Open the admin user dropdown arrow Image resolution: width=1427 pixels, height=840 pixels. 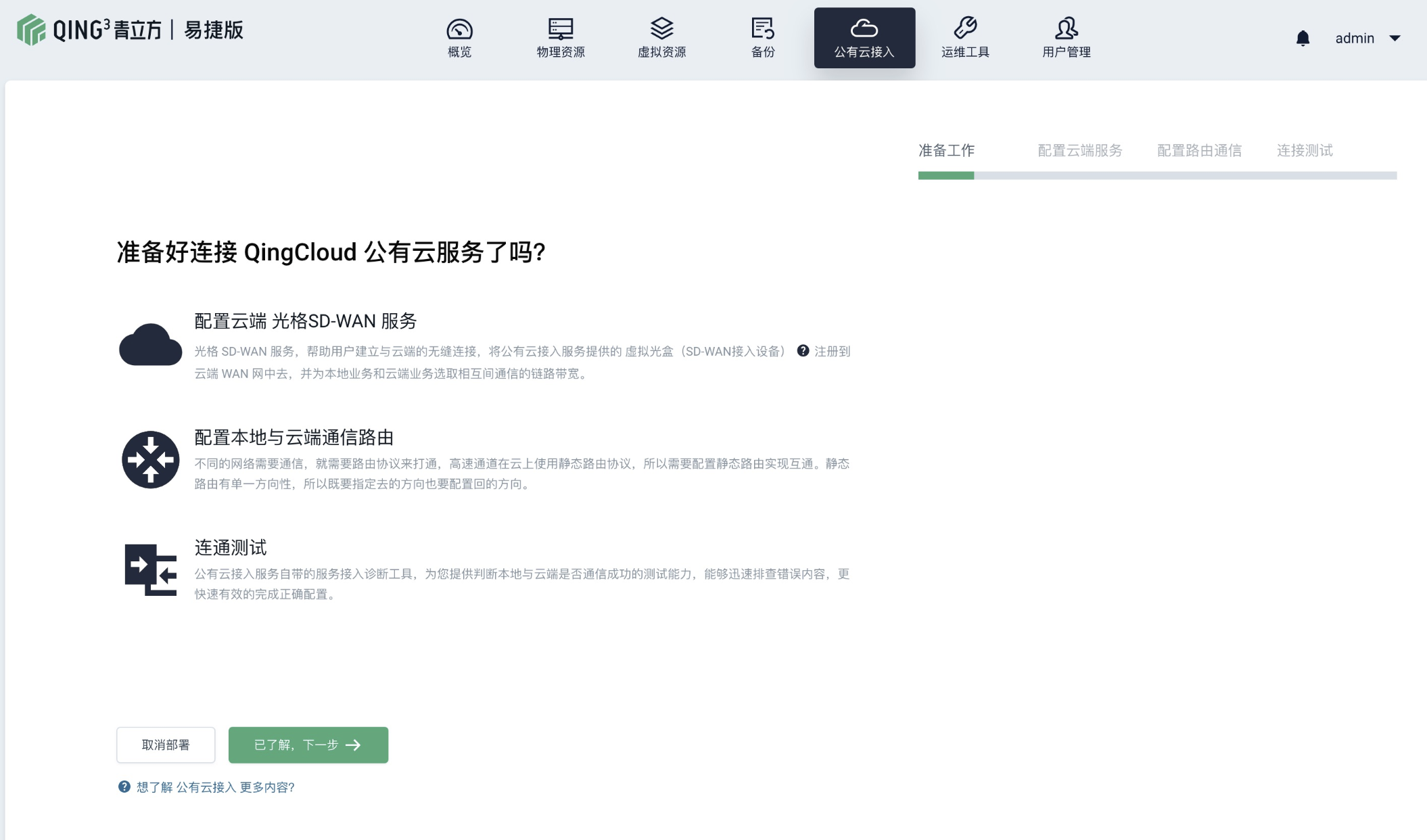point(1395,39)
